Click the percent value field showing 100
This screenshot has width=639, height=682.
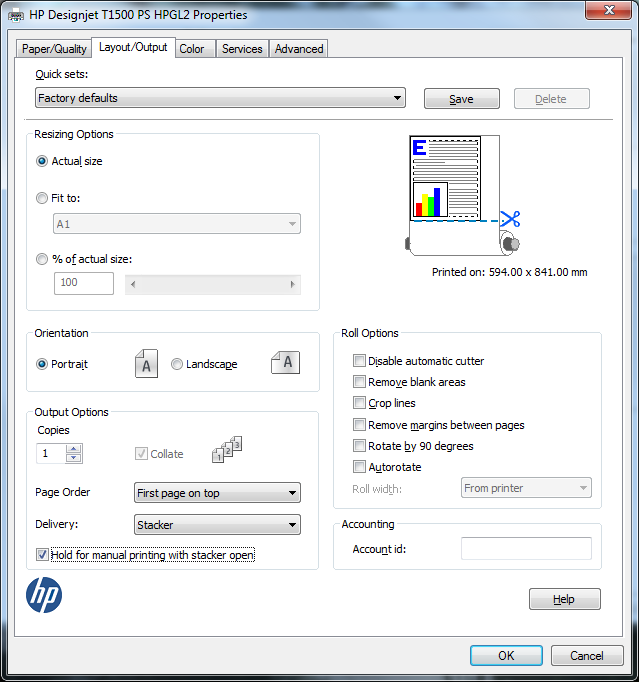pos(84,283)
